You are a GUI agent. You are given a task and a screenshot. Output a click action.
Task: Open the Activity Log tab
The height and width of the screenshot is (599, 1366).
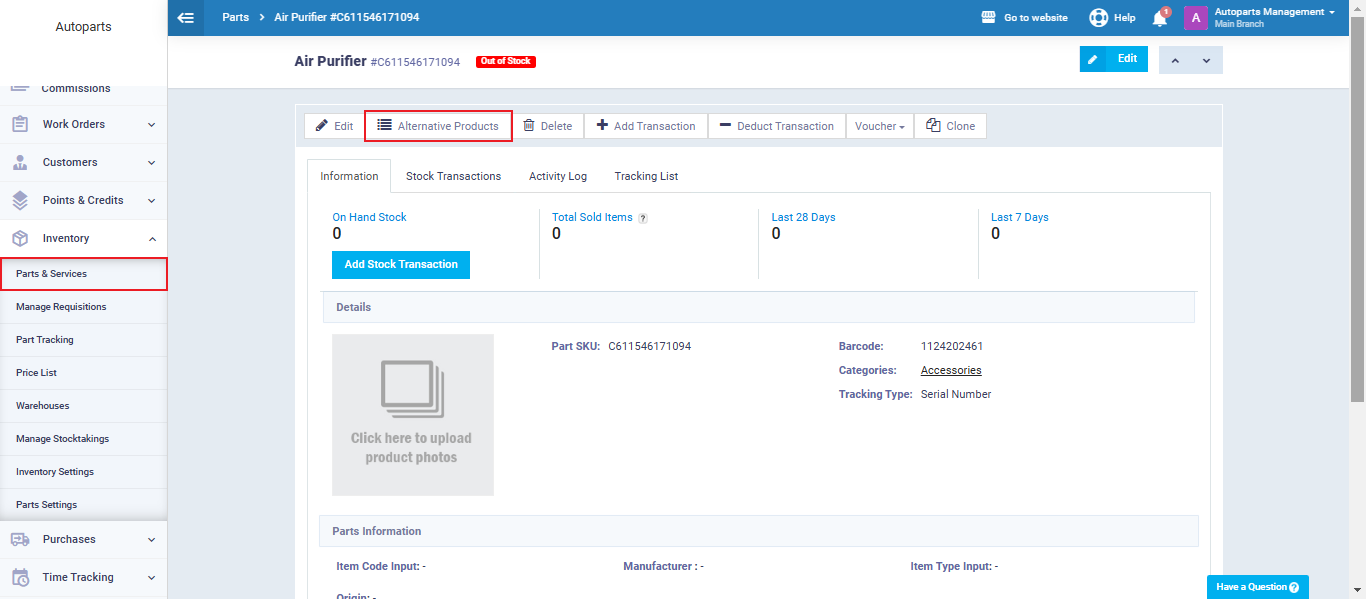click(x=558, y=176)
